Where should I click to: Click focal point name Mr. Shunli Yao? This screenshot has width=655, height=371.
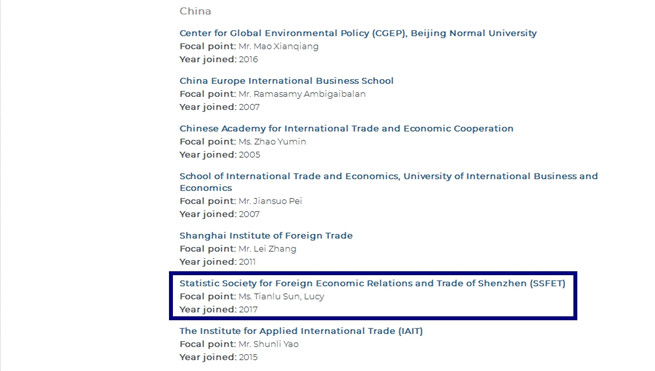269,344
